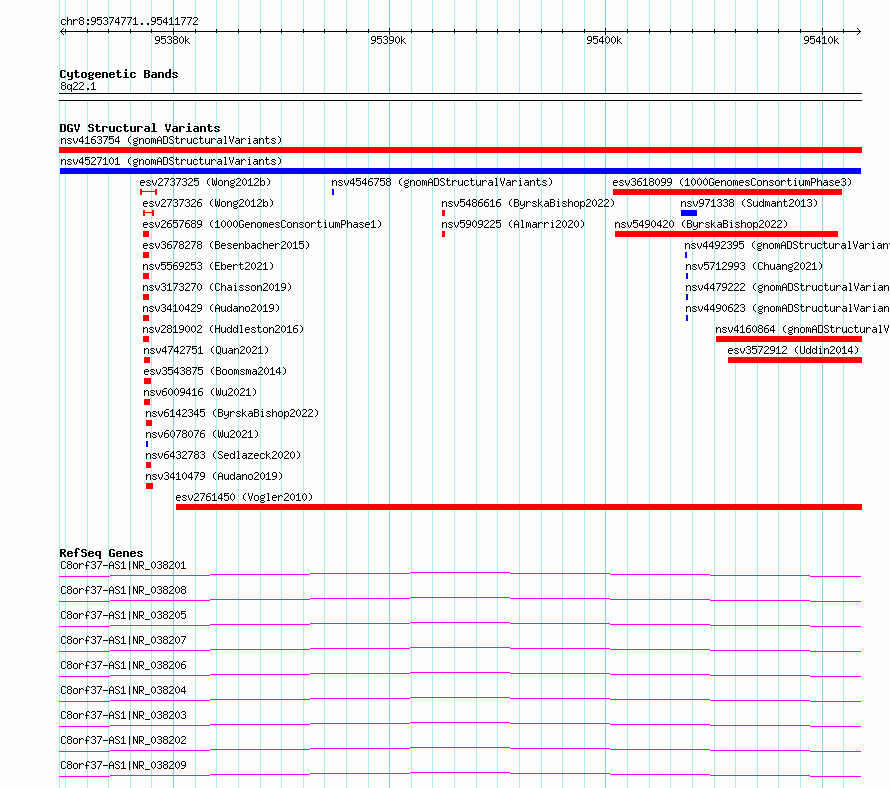The image size is (890, 788).
Task: Select nsv6009416 (Wu2021) label
Action: tap(200, 392)
